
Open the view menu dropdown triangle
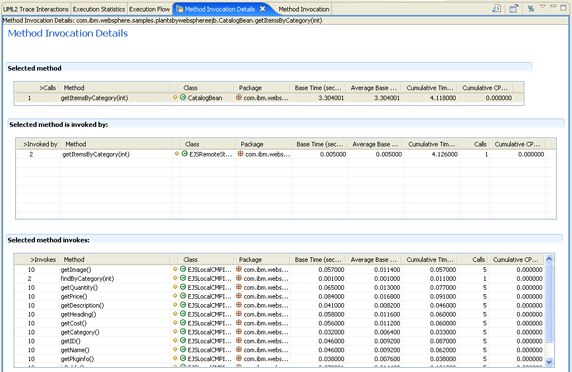(542, 7)
